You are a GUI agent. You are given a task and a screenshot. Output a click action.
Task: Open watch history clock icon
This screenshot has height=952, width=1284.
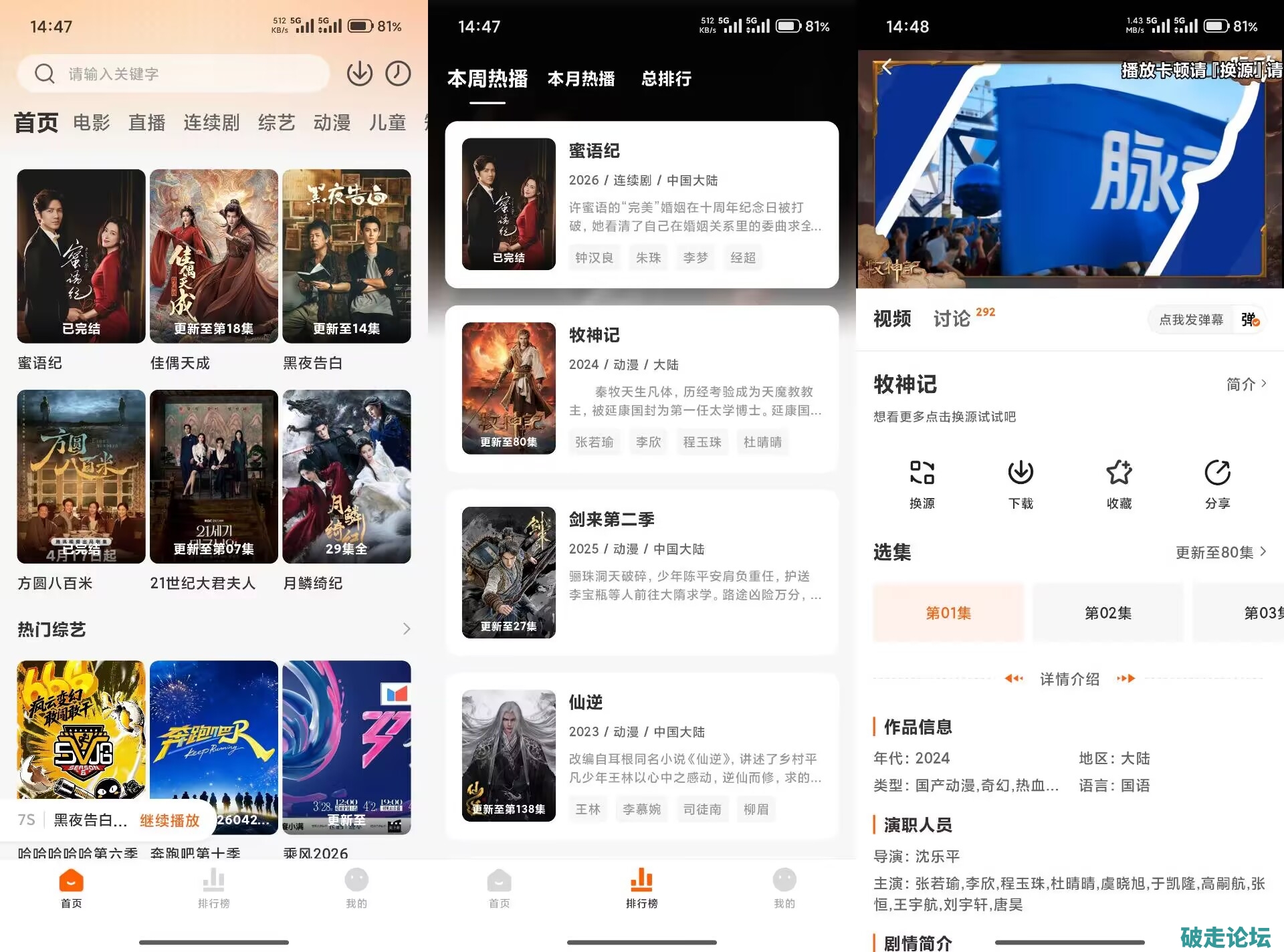pyautogui.click(x=398, y=74)
